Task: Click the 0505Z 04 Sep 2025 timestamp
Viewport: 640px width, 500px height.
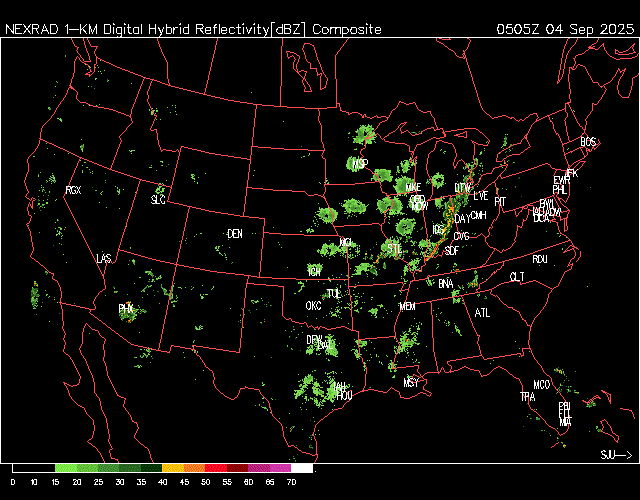Action: pyautogui.click(x=565, y=29)
